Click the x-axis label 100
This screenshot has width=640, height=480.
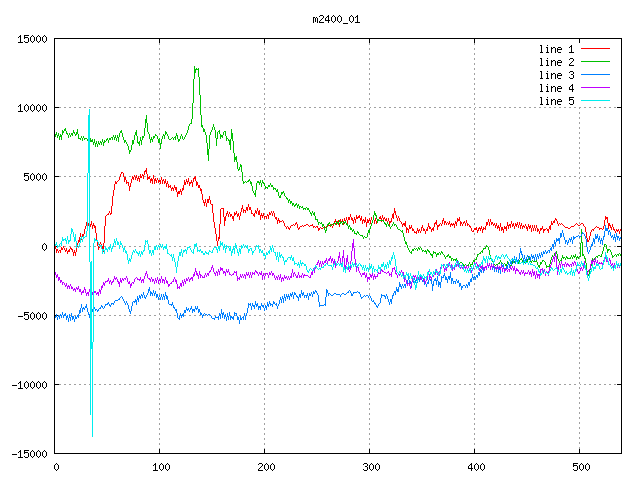click(161, 467)
